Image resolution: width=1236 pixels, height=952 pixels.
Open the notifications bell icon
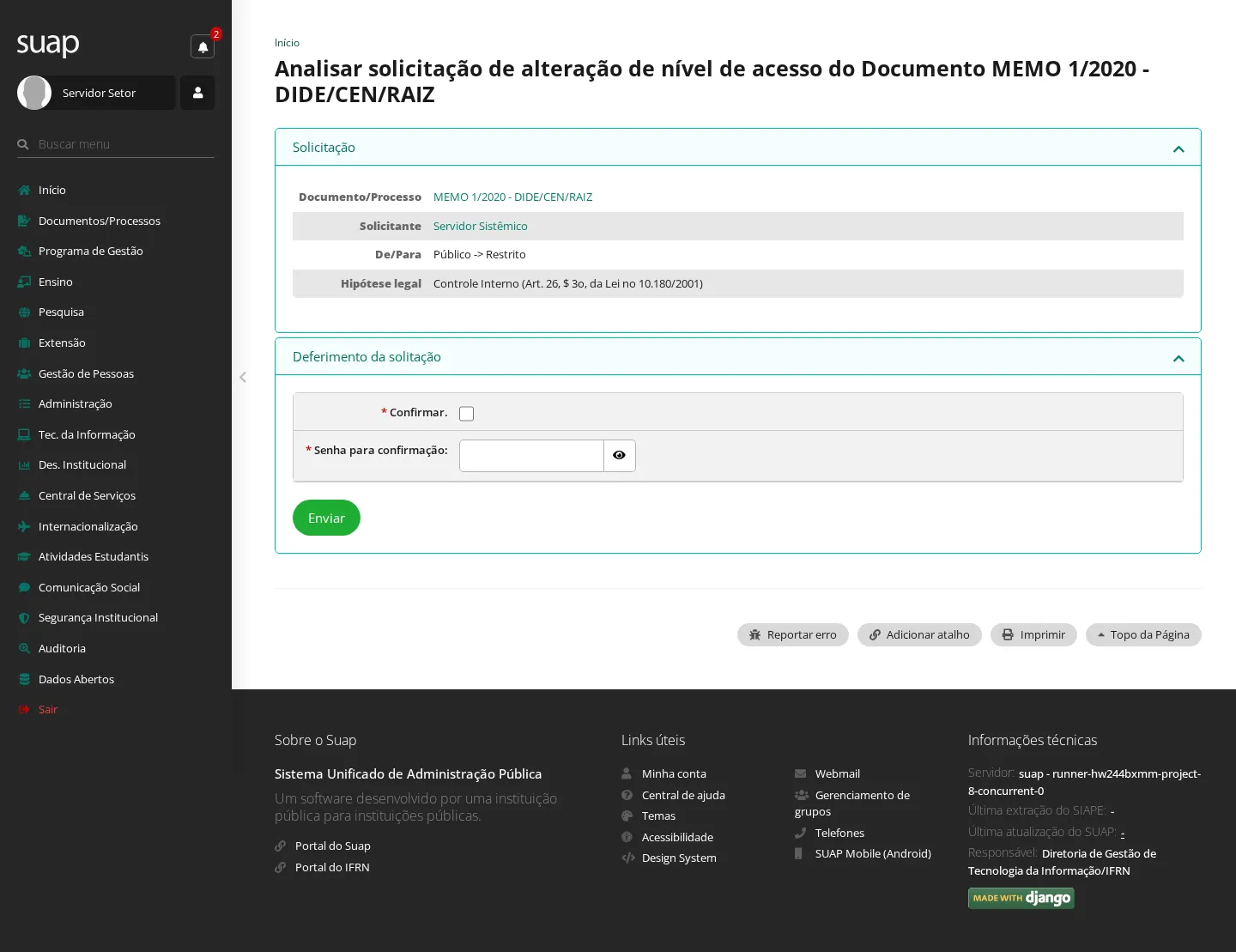coord(203,46)
